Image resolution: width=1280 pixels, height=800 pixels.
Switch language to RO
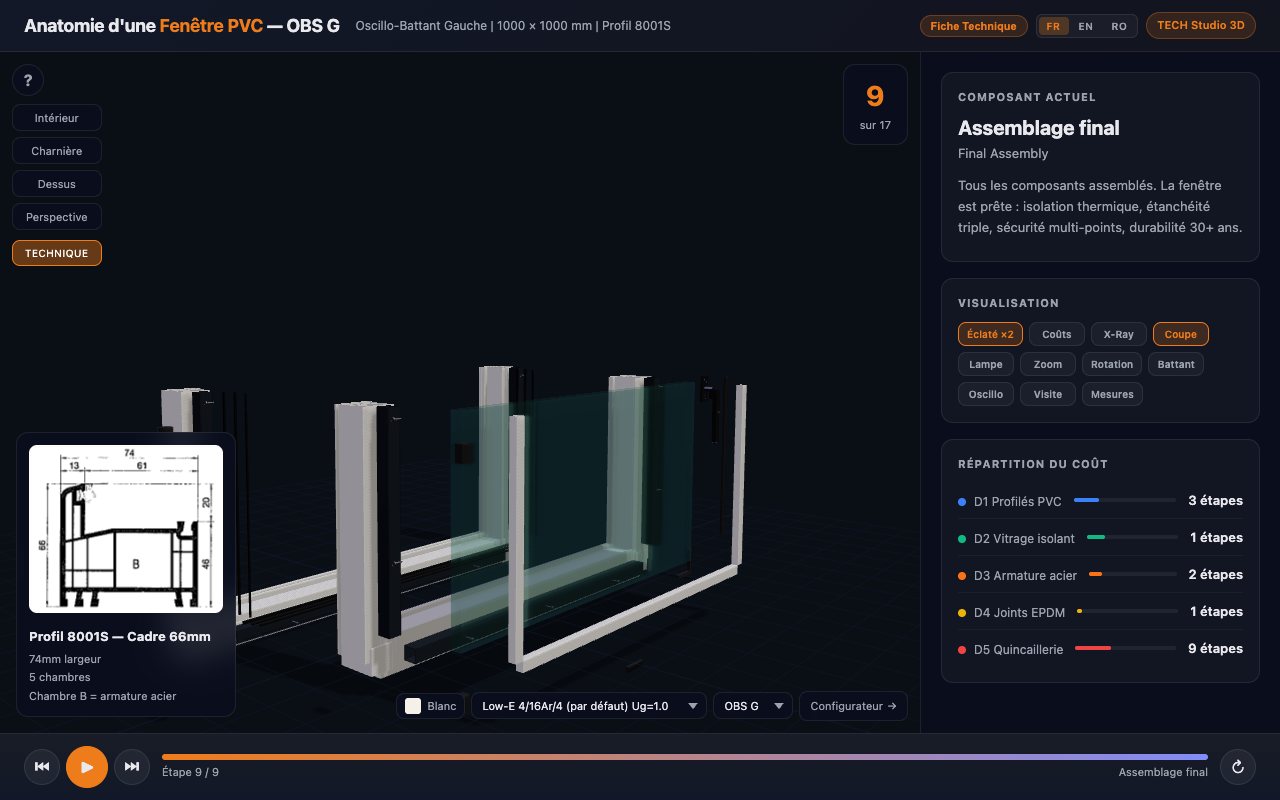1119,26
